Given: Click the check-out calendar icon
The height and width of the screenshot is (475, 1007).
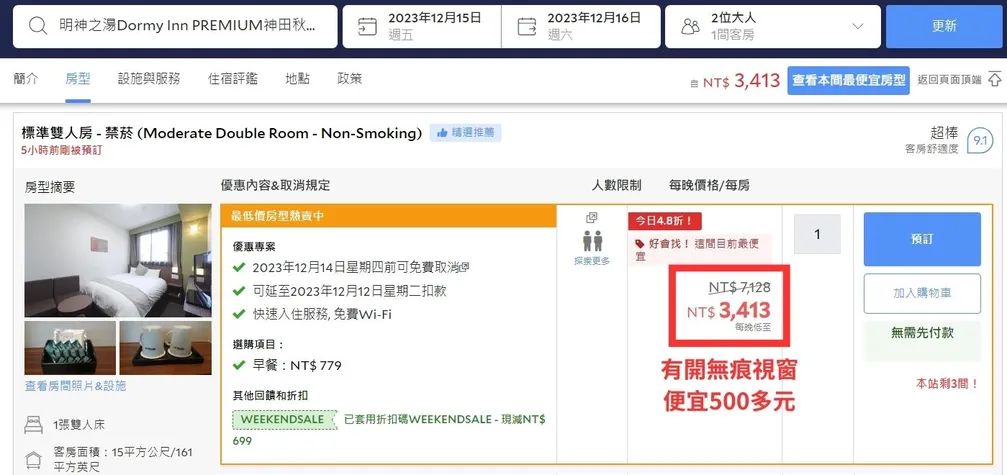Looking at the screenshot, I should pyautogui.click(x=527, y=27).
